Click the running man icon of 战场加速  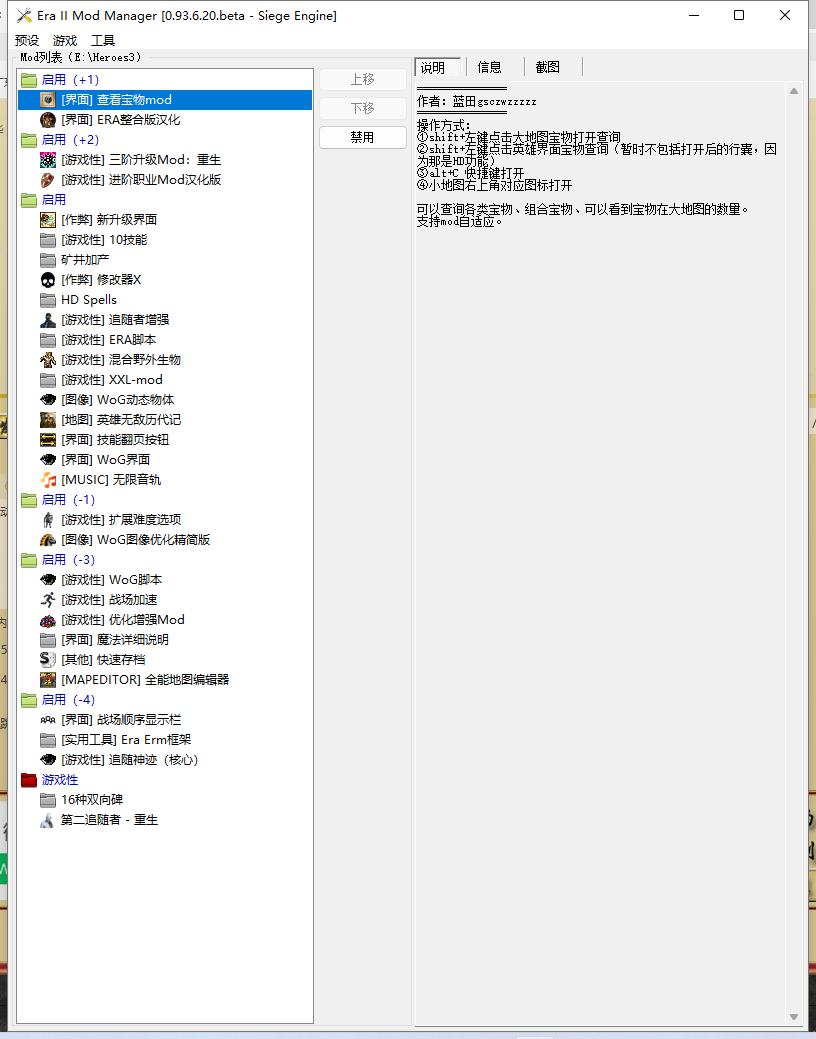tap(48, 600)
